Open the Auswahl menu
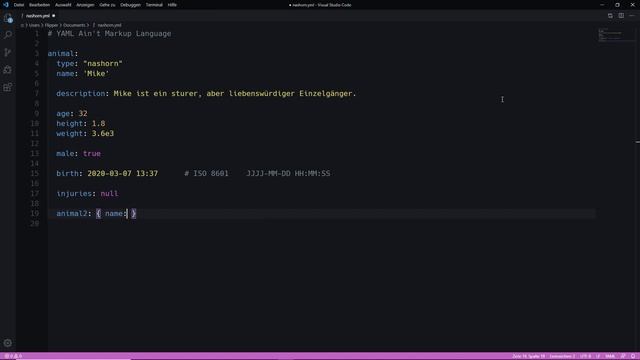 point(63,5)
